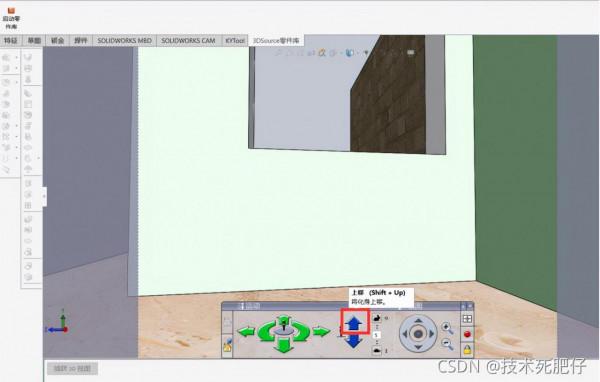The height and width of the screenshot is (382, 600).
Task: Click the rabbit faster-speed icon
Action: [x=377, y=318]
